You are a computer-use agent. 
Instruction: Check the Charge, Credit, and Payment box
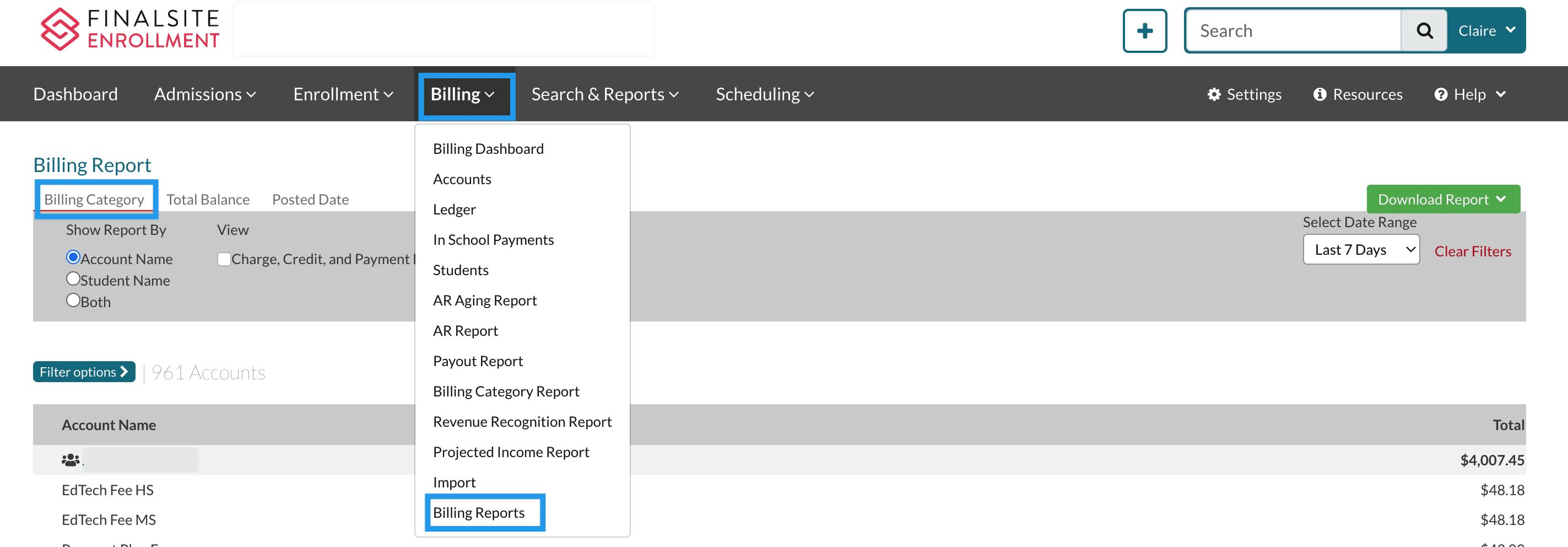coord(224,259)
